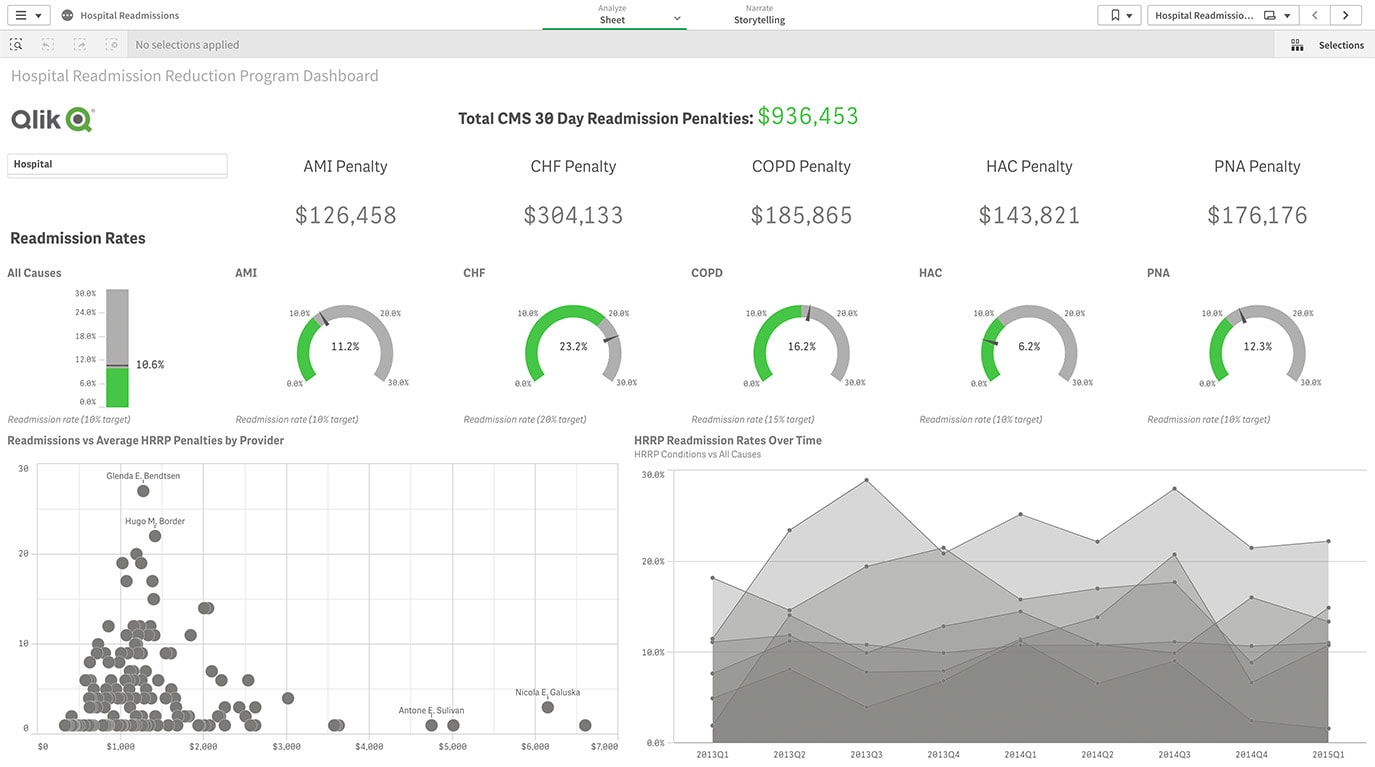The image size is (1375, 767).
Task: Click the scatter plot chart title
Action: [146, 440]
